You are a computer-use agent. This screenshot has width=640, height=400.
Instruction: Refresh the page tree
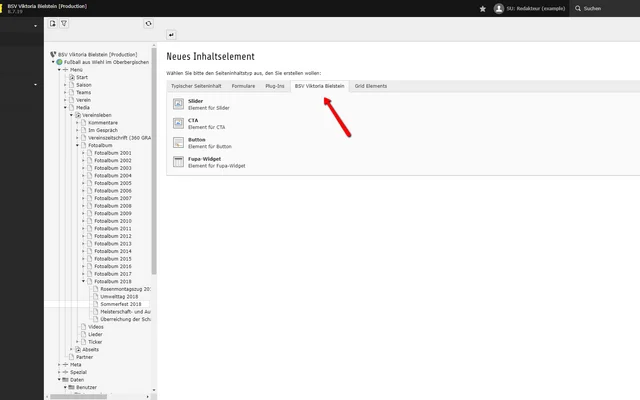pos(148,22)
